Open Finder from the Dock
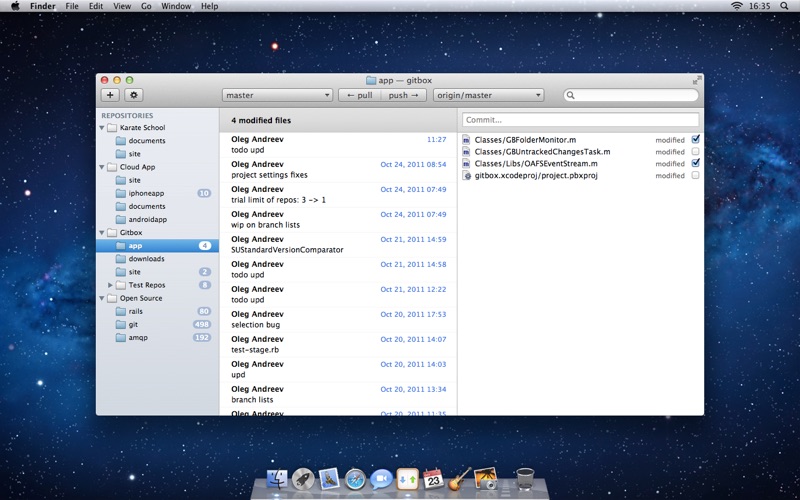This screenshot has width=800, height=500. (x=277, y=479)
